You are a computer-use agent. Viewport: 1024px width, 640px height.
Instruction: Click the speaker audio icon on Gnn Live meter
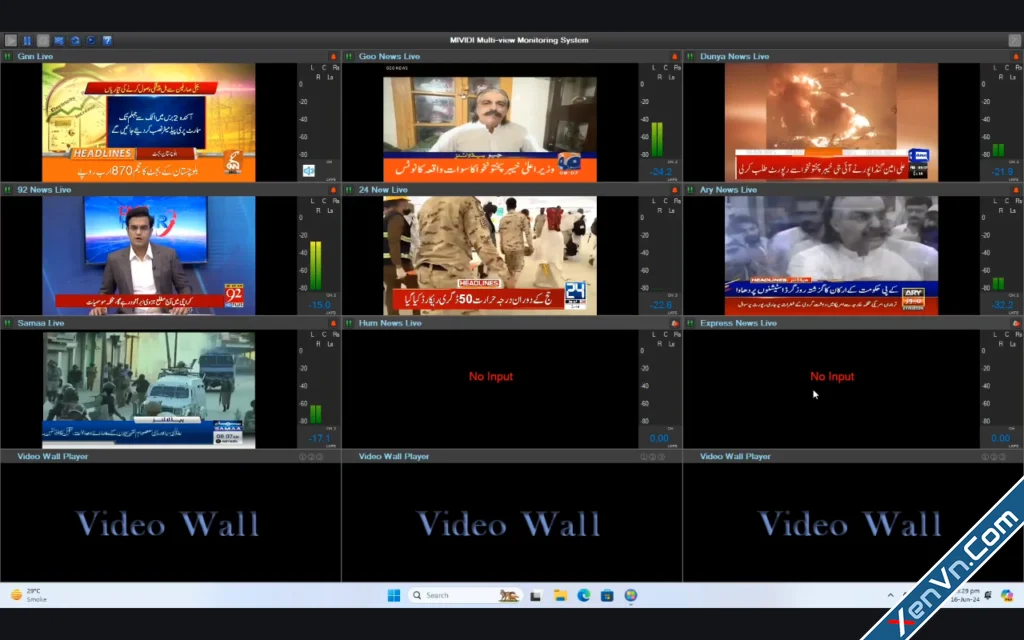(309, 170)
